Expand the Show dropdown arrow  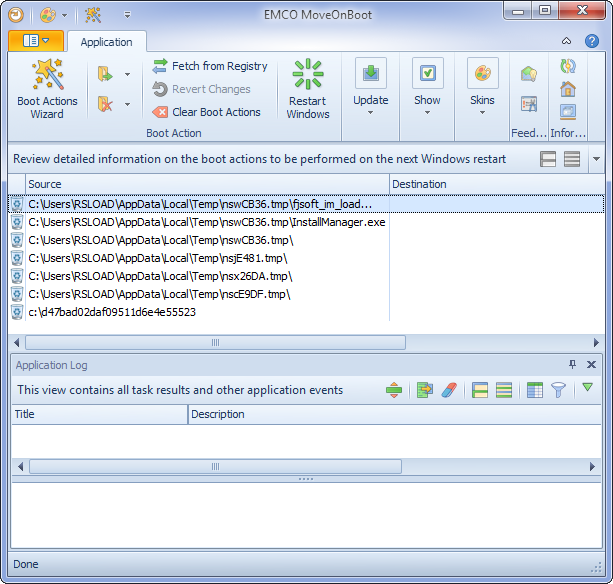(427, 113)
